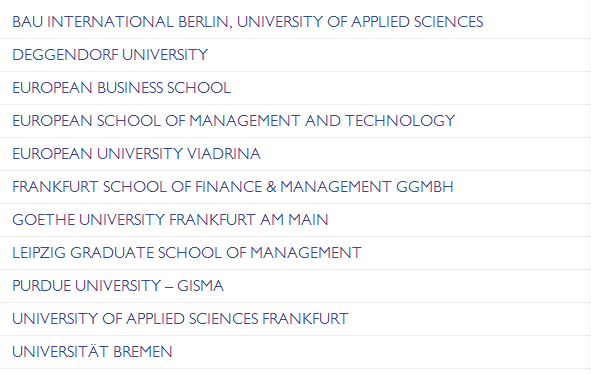The image size is (591, 375).
Task: Choose Leipzig Graduate School of Management
Action: click(187, 253)
